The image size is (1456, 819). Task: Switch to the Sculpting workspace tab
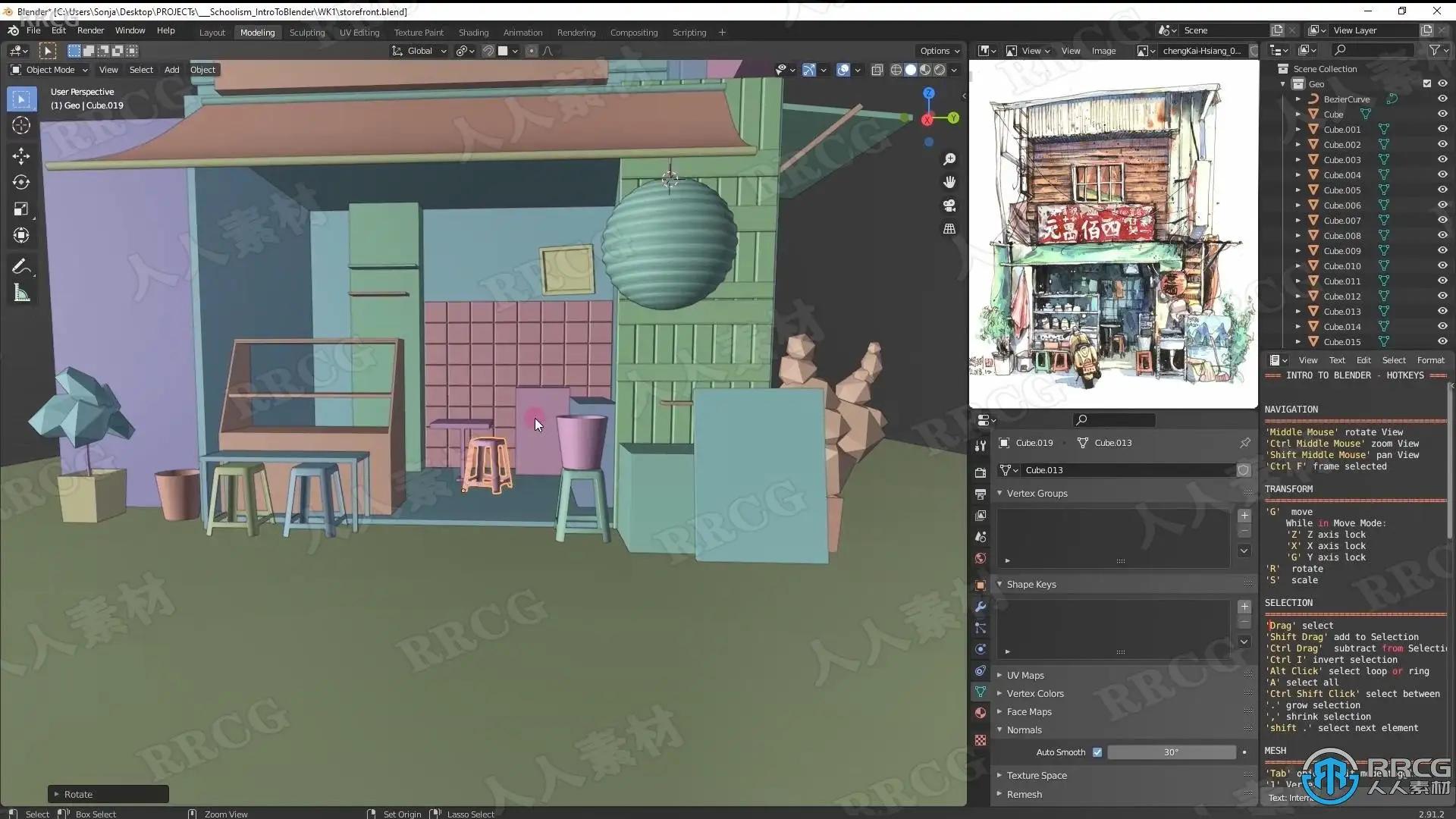306,33
